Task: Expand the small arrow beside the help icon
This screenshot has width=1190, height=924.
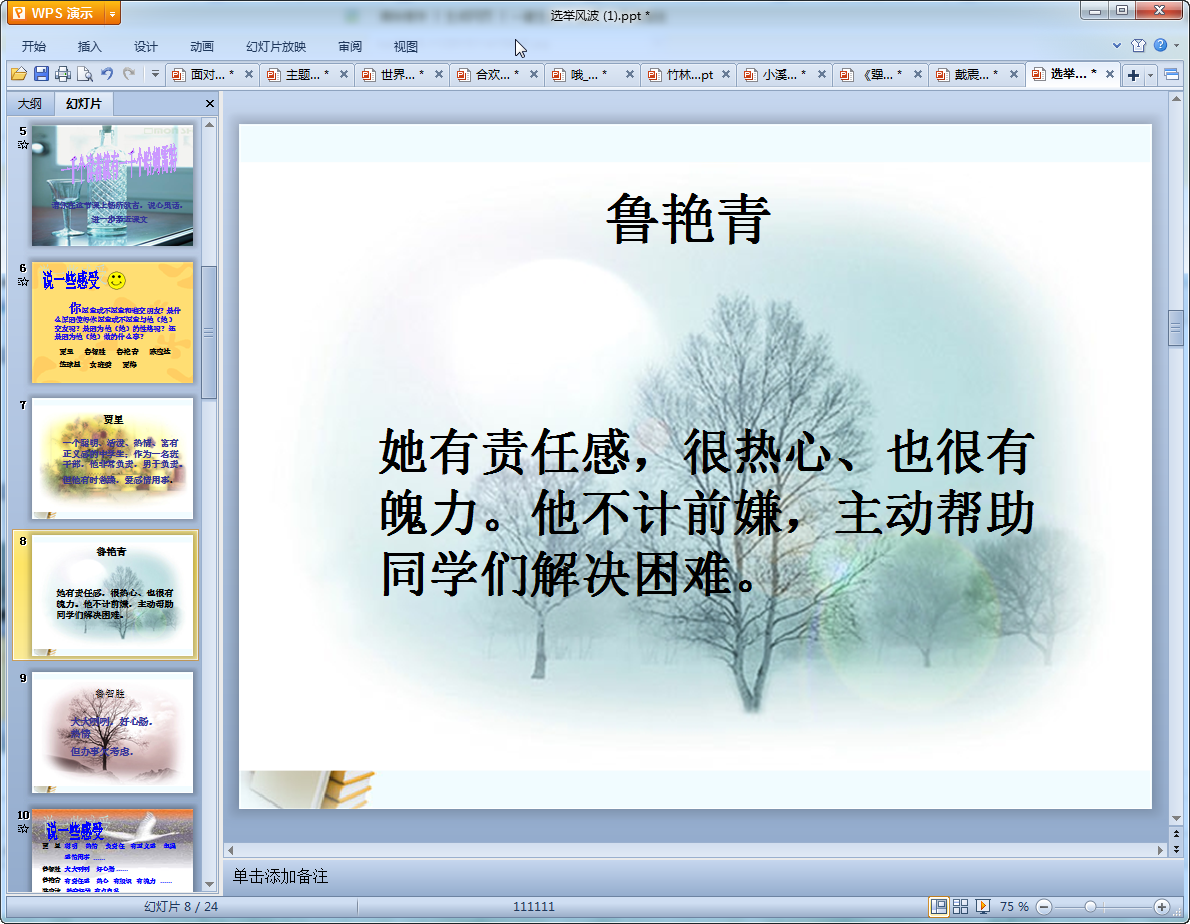Action: [x=1177, y=46]
